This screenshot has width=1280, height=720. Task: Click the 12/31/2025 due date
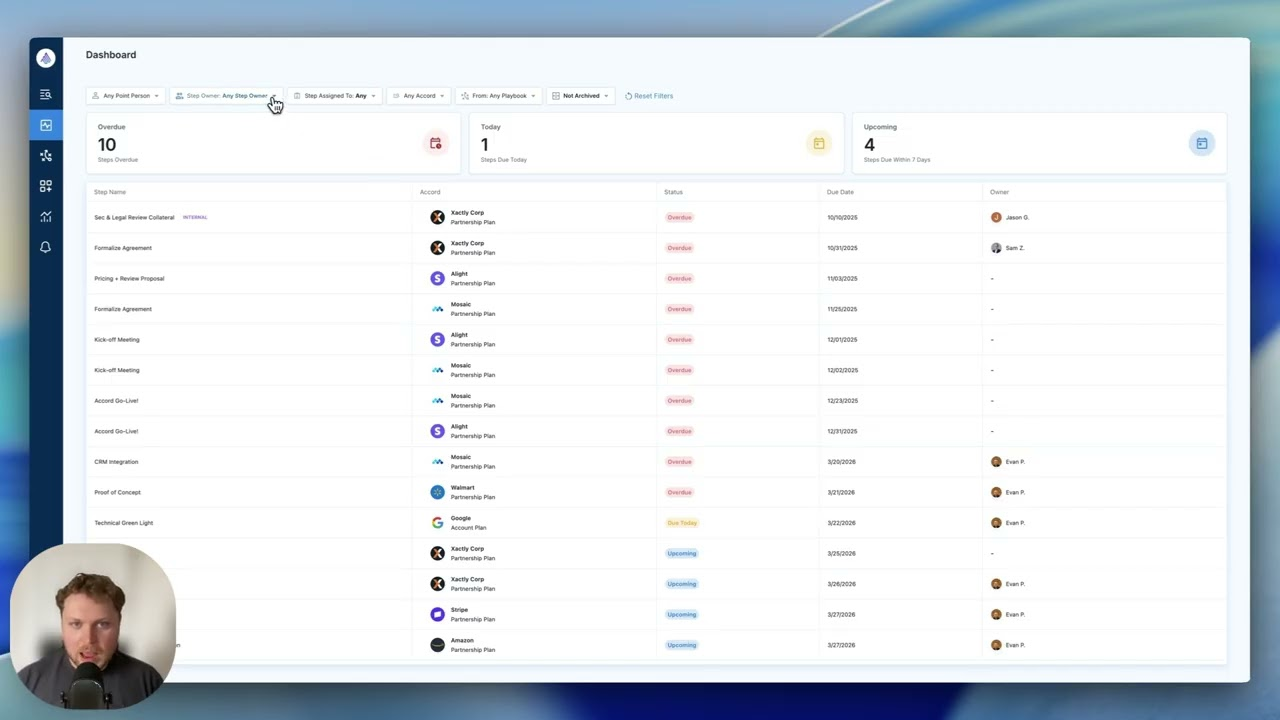click(842, 431)
